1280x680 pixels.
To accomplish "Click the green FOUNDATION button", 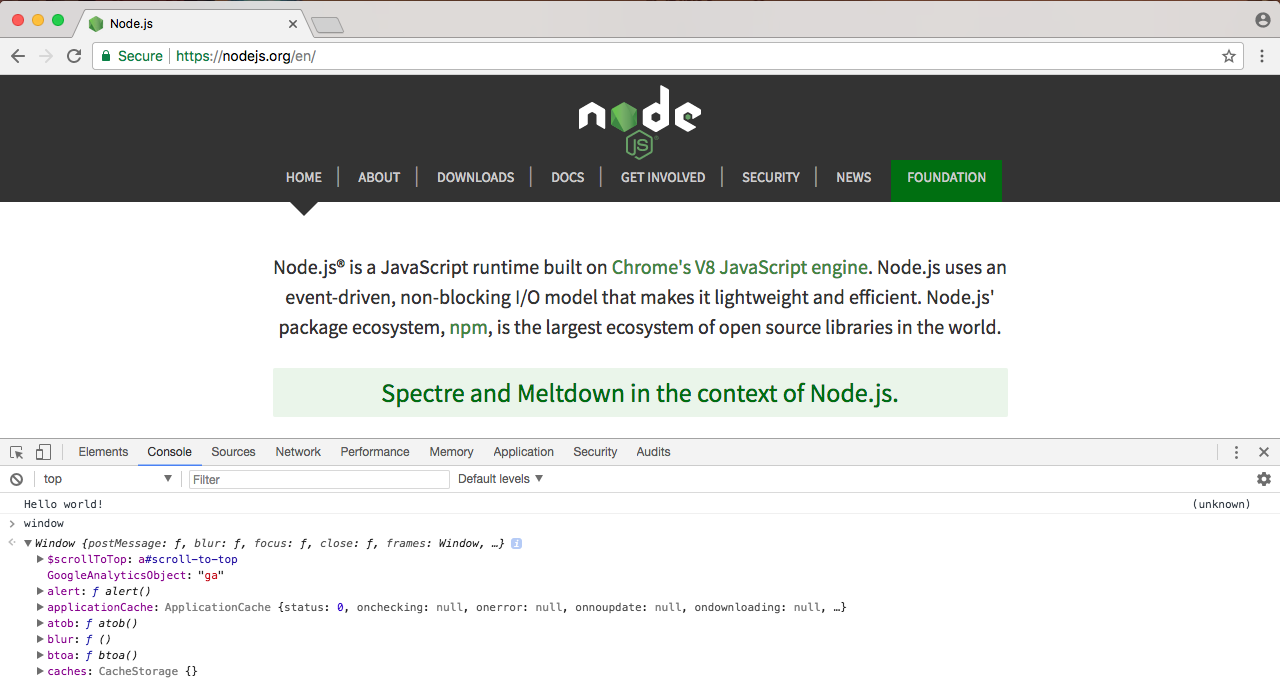I will 946,180.
